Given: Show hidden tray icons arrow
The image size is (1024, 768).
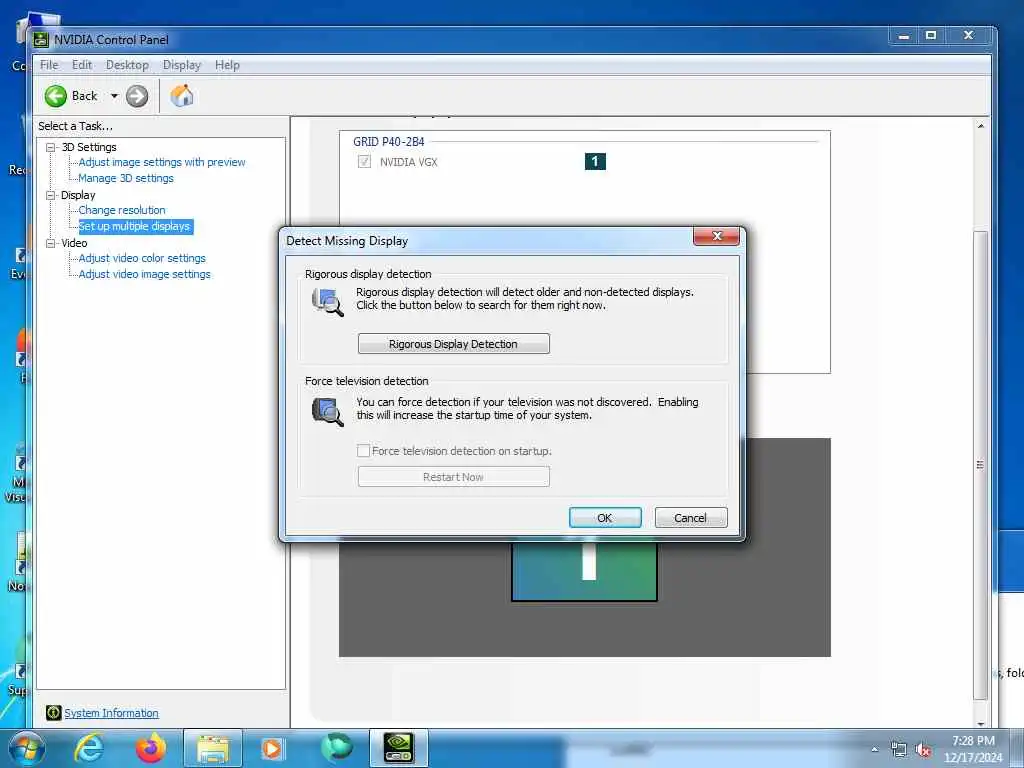Looking at the screenshot, I should pos(874,750).
